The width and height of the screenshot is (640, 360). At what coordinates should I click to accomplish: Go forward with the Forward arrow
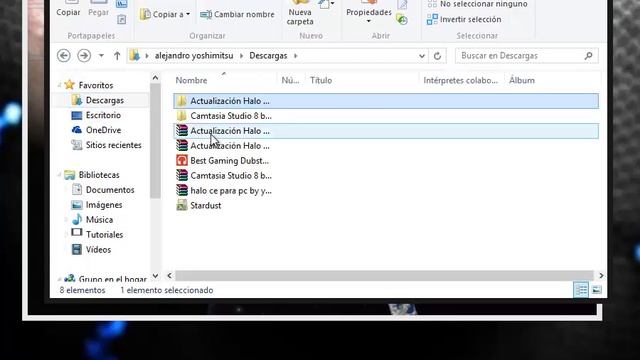click(x=84, y=56)
